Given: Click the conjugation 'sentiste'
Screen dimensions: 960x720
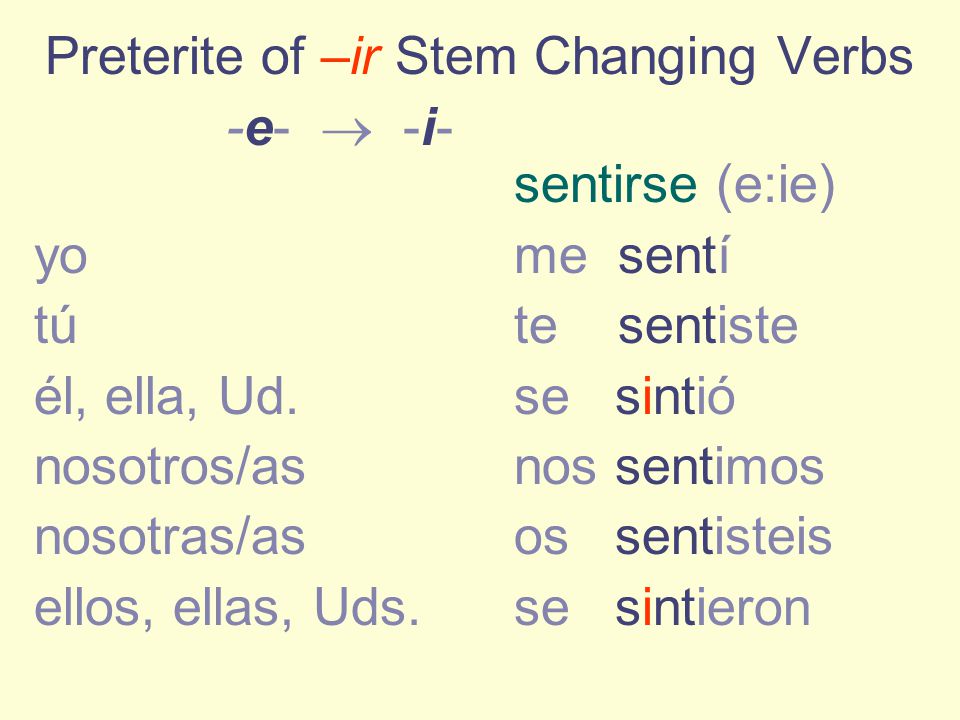Looking at the screenshot, I should tap(708, 325).
